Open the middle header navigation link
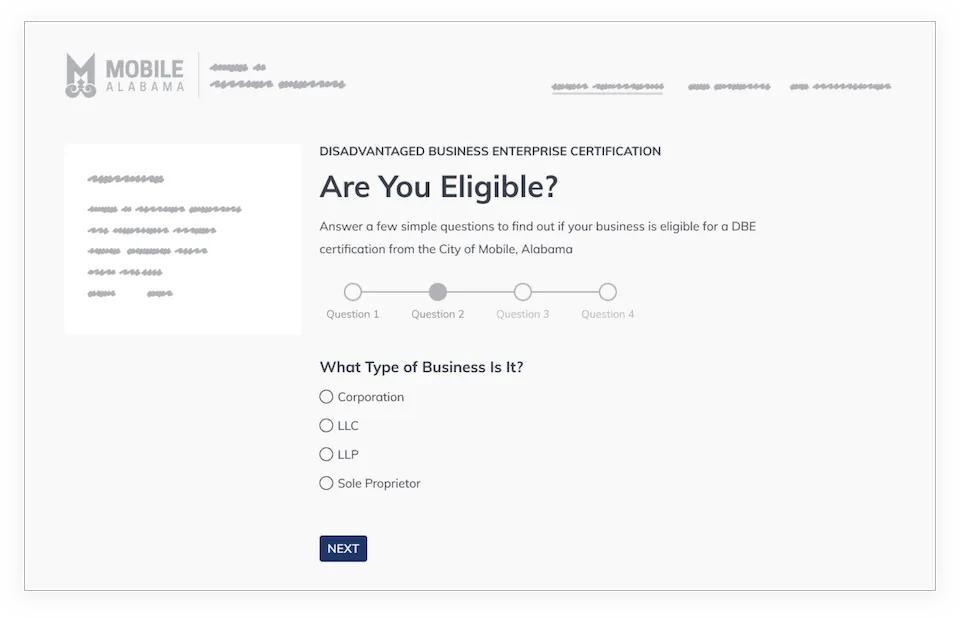 [729, 87]
